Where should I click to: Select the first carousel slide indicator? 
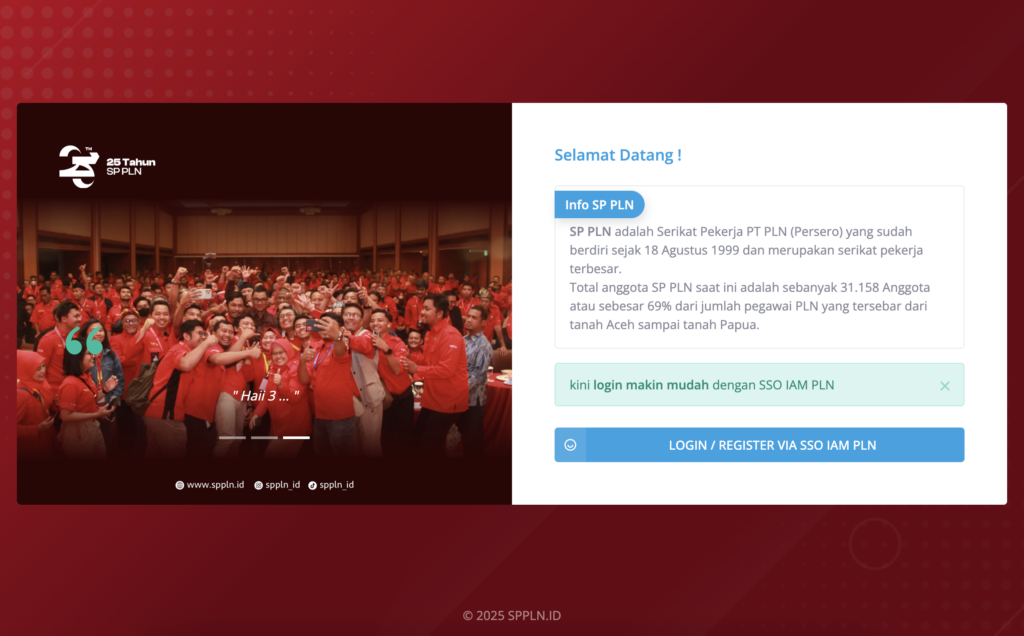pos(232,437)
